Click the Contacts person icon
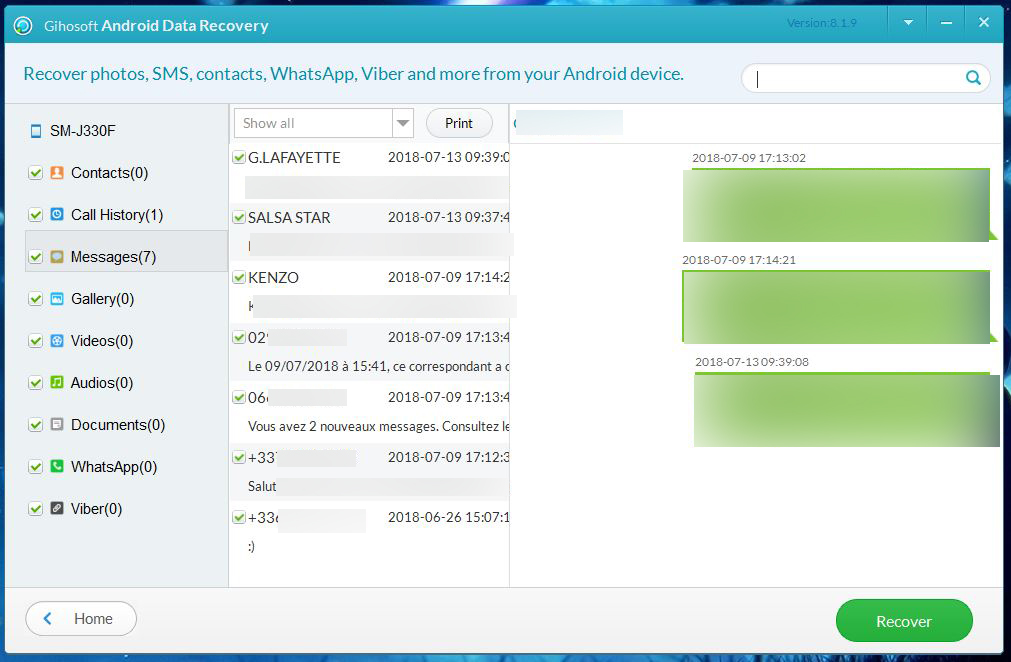1011x662 pixels. click(57, 172)
